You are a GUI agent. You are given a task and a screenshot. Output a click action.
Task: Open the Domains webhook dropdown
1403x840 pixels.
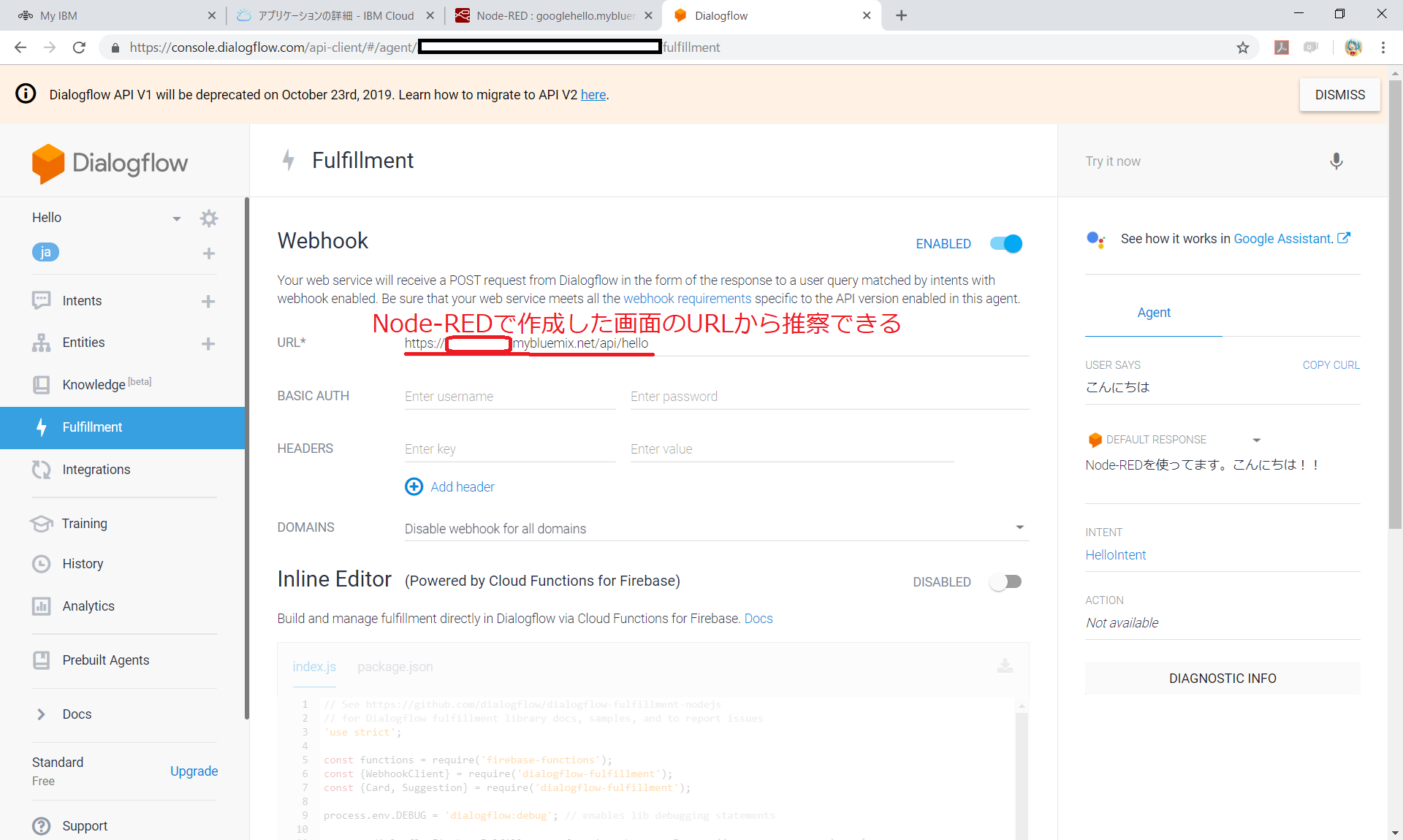[1019, 527]
